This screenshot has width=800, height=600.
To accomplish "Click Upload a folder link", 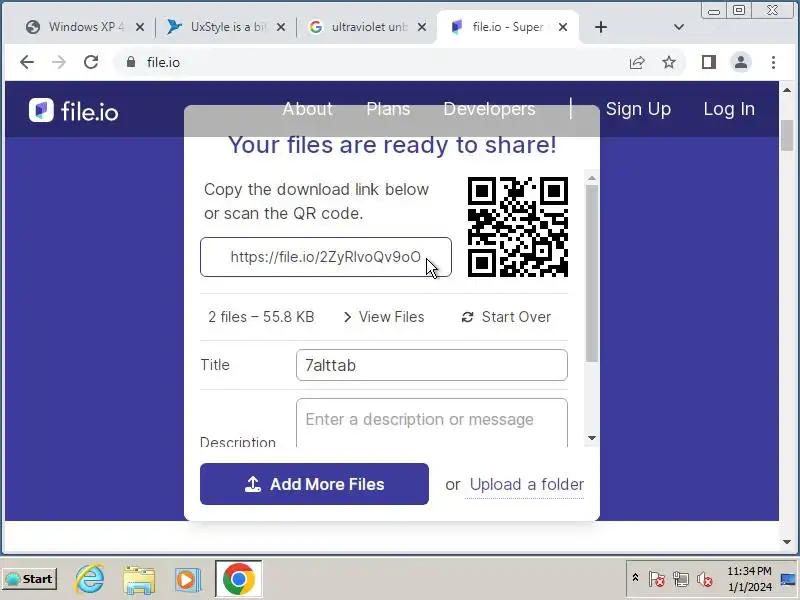I will coord(527,484).
